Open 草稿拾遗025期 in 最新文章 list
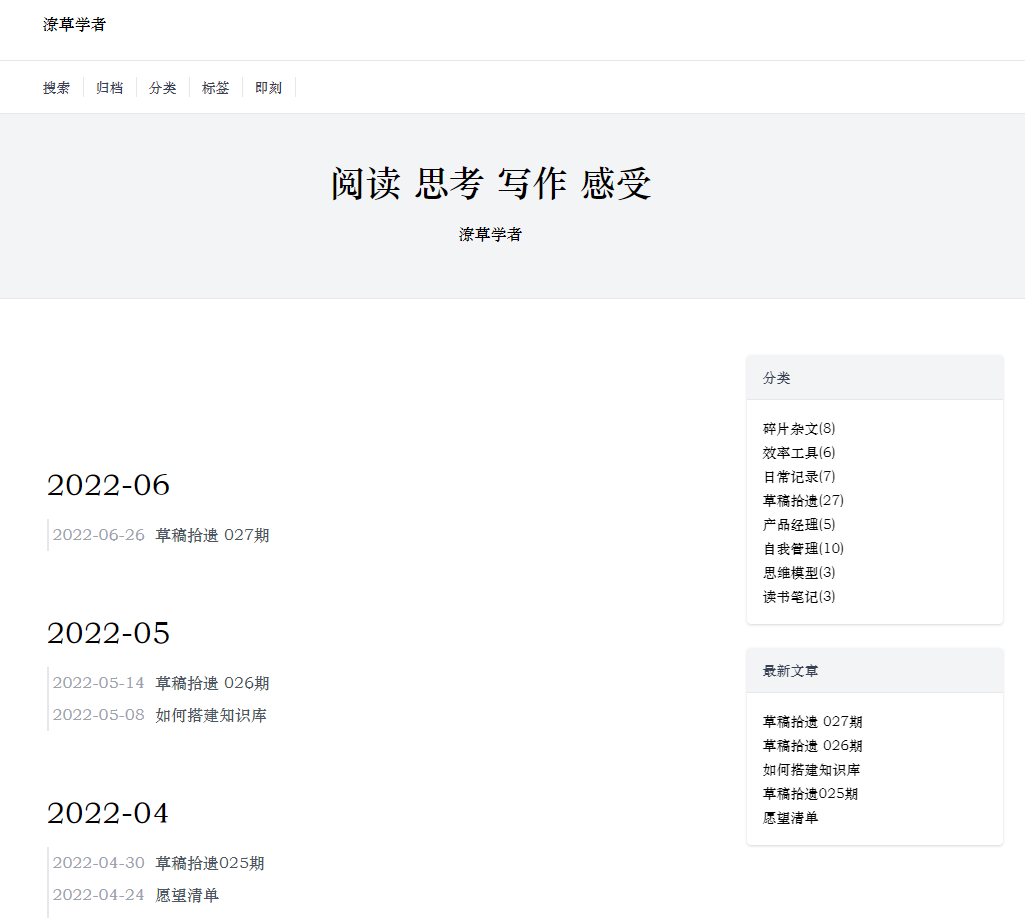 pos(810,794)
